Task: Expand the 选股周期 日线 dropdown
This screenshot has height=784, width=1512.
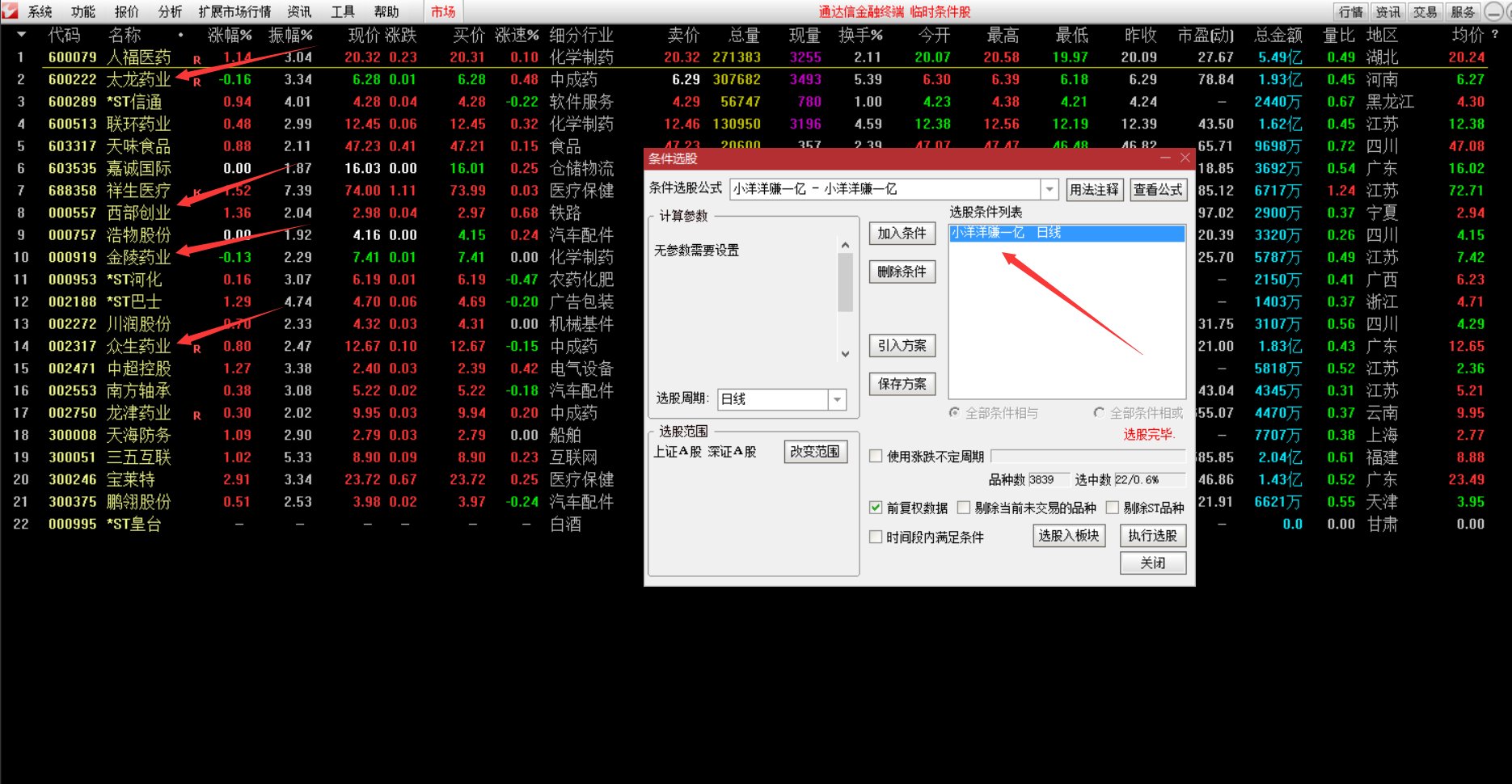Action: pos(837,399)
